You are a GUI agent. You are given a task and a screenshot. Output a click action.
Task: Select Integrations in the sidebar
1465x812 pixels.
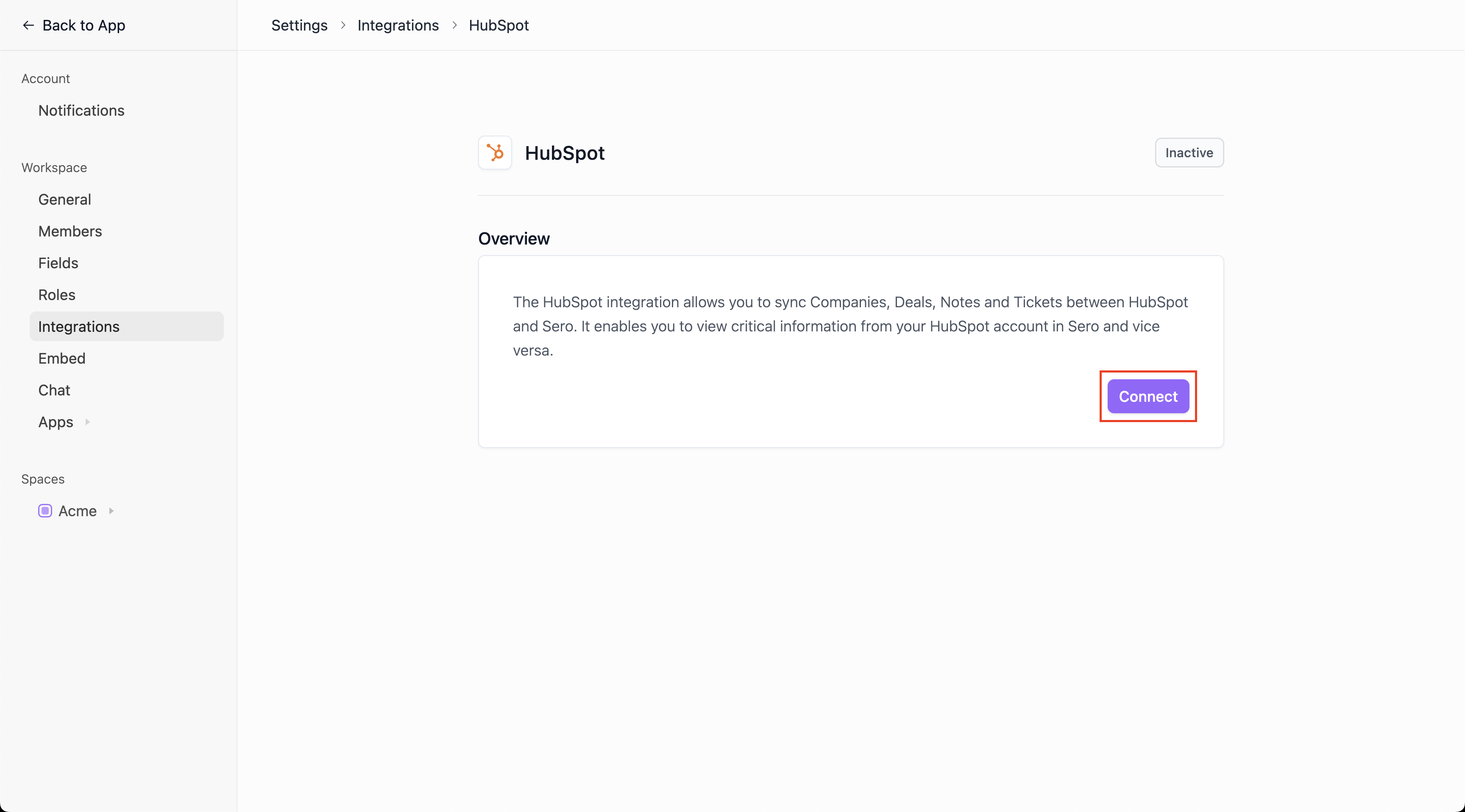(79, 326)
